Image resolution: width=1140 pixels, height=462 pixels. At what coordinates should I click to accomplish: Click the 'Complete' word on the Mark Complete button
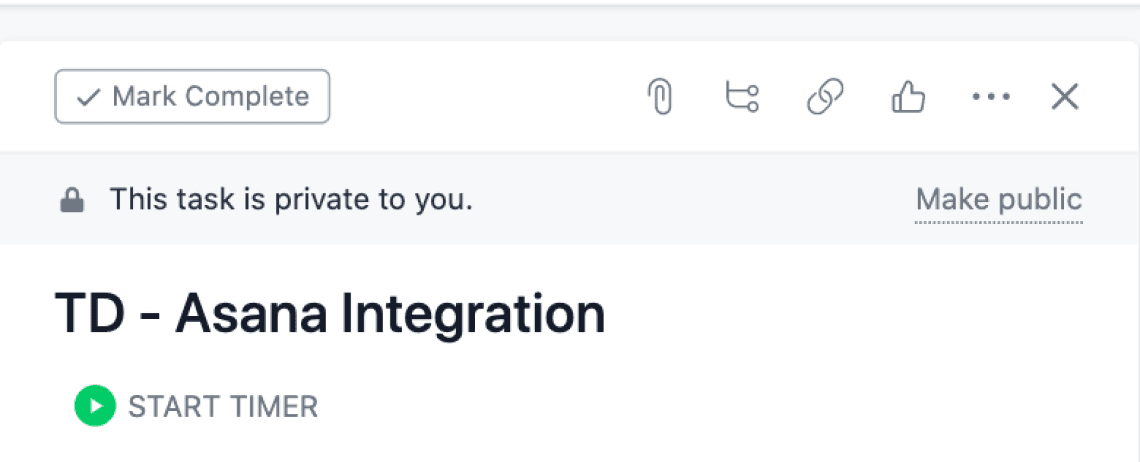[x=247, y=97]
